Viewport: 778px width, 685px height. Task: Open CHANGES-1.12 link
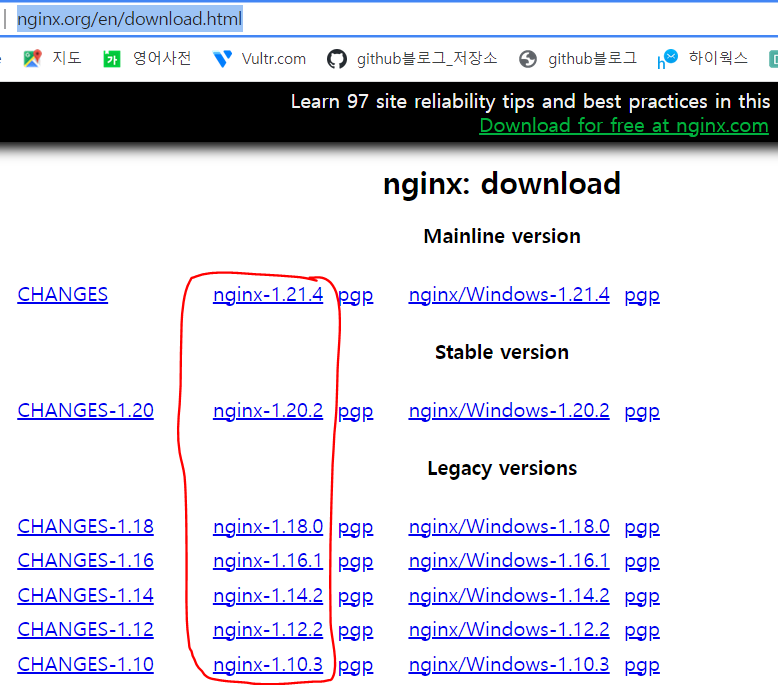click(85, 629)
